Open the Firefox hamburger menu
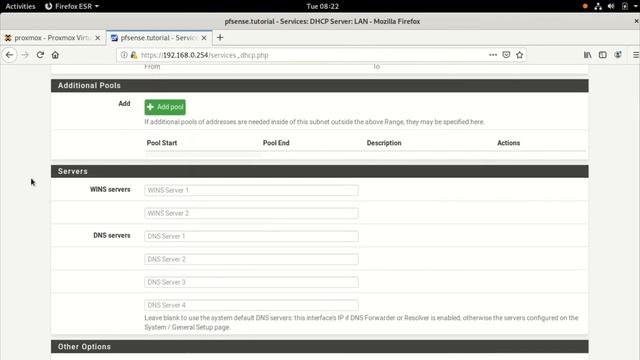The image size is (640, 360). point(636,55)
